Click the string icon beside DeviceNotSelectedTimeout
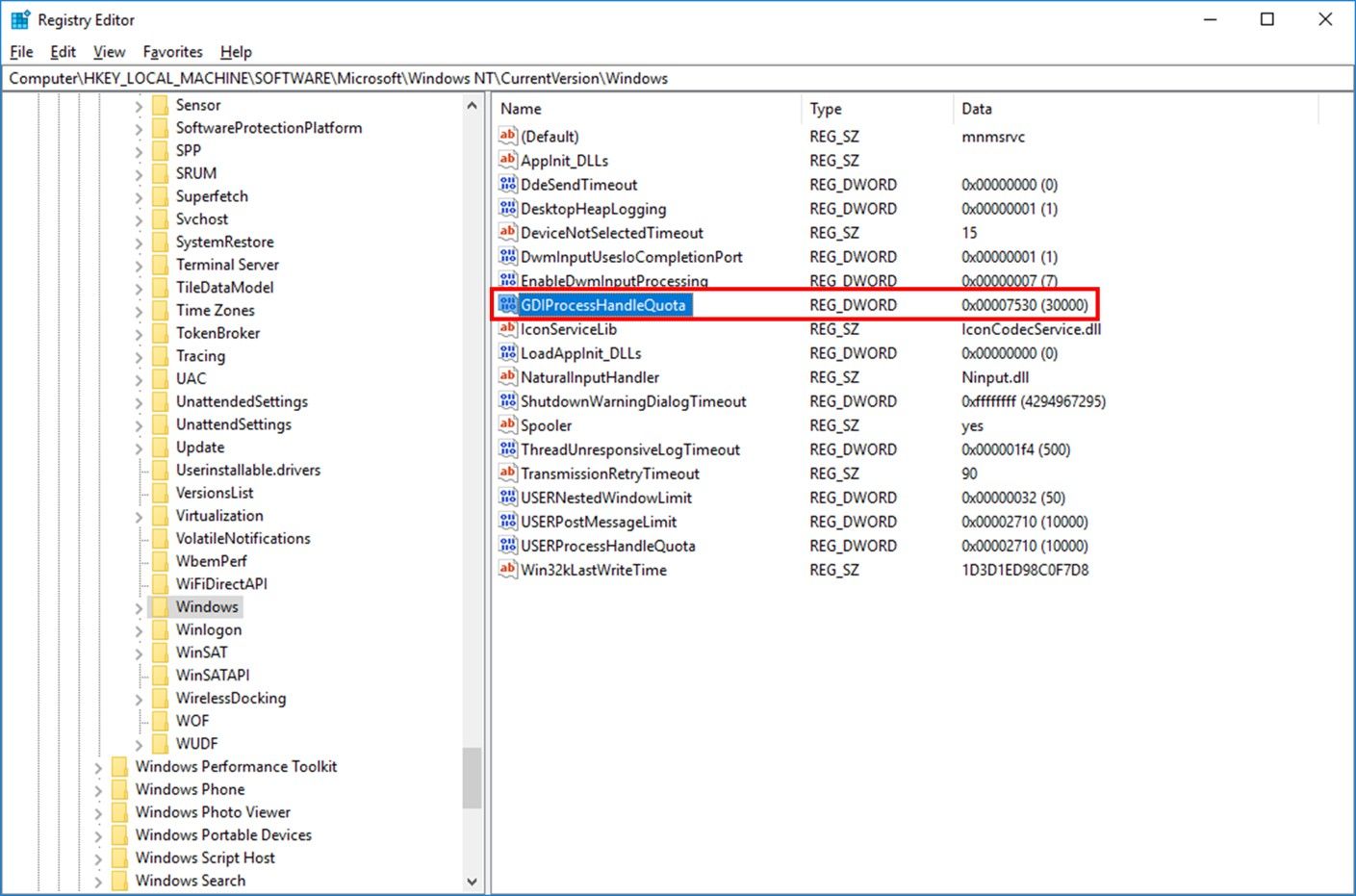Image resolution: width=1356 pixels, height=896 pixels. tap(508, 232)
